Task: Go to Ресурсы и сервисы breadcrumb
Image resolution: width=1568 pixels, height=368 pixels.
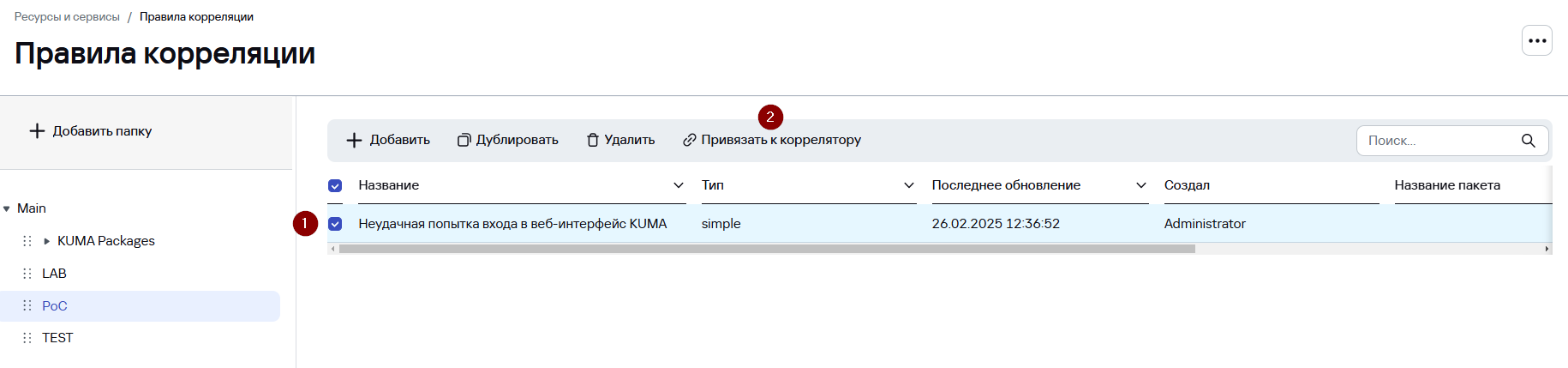Action: click(67, 16)
